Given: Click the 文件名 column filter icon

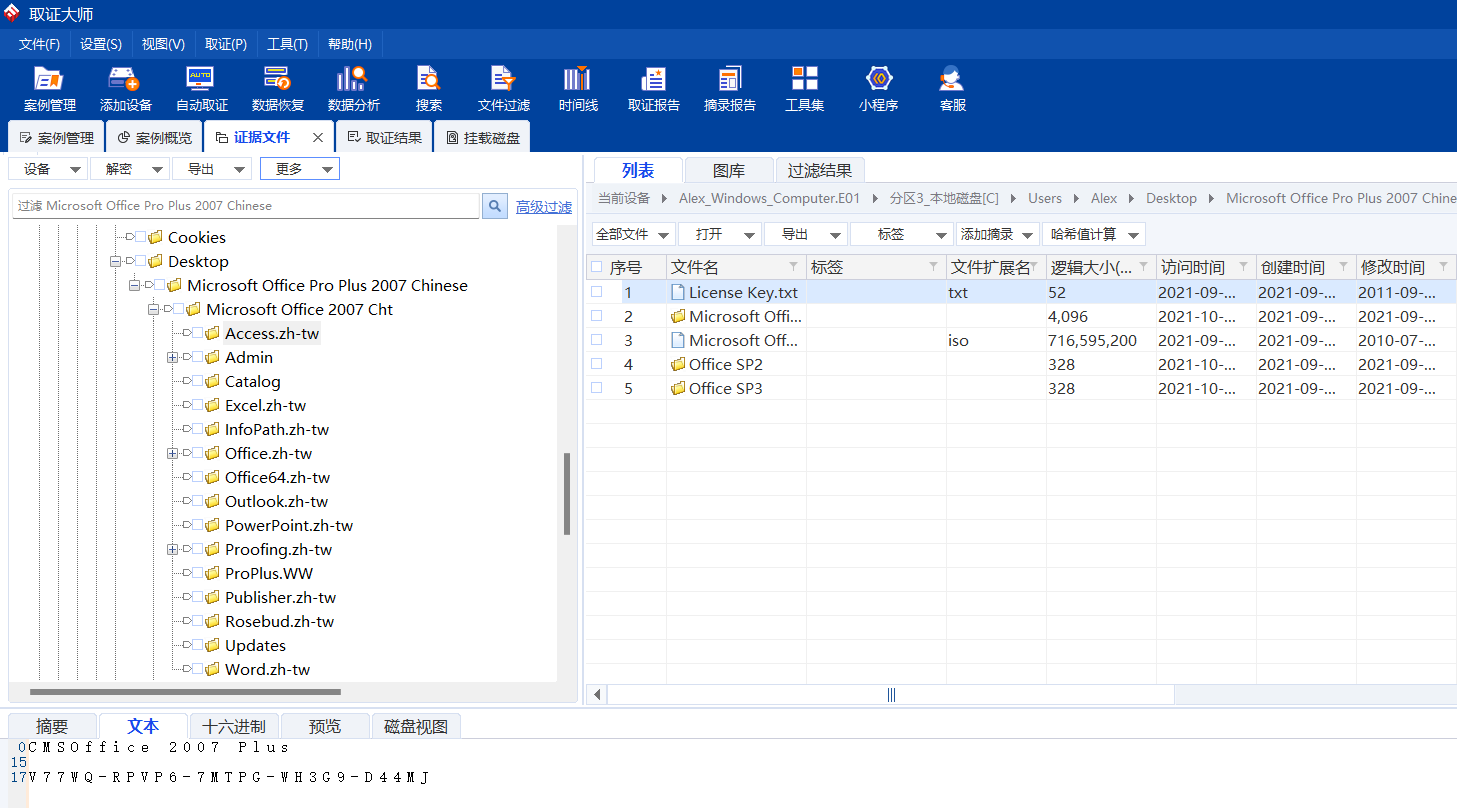Looking at the screenshot, I should [x=794, y=267].
